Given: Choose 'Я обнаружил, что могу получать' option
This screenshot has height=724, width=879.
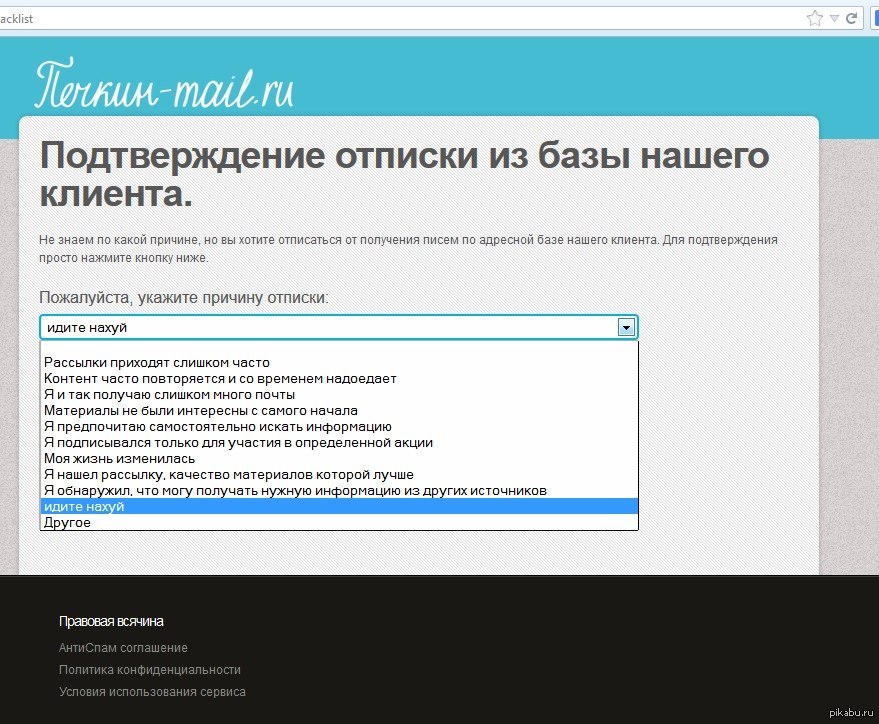Looking at the screenshot, I should (295, 490).
